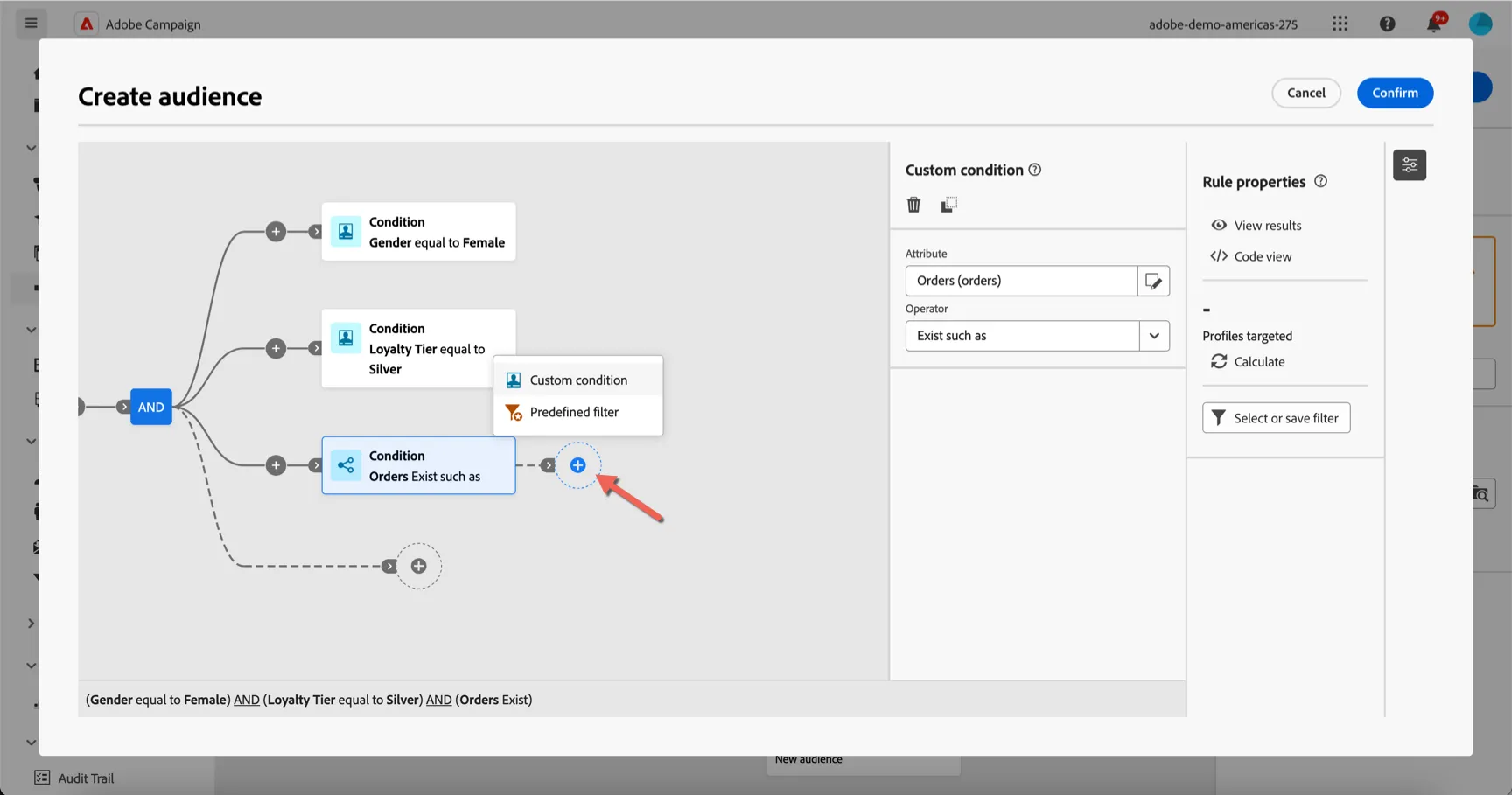Expand the Operator dropdown arrow
The width and height of the screenshot is (1512, 795).
click(1154, 336)
